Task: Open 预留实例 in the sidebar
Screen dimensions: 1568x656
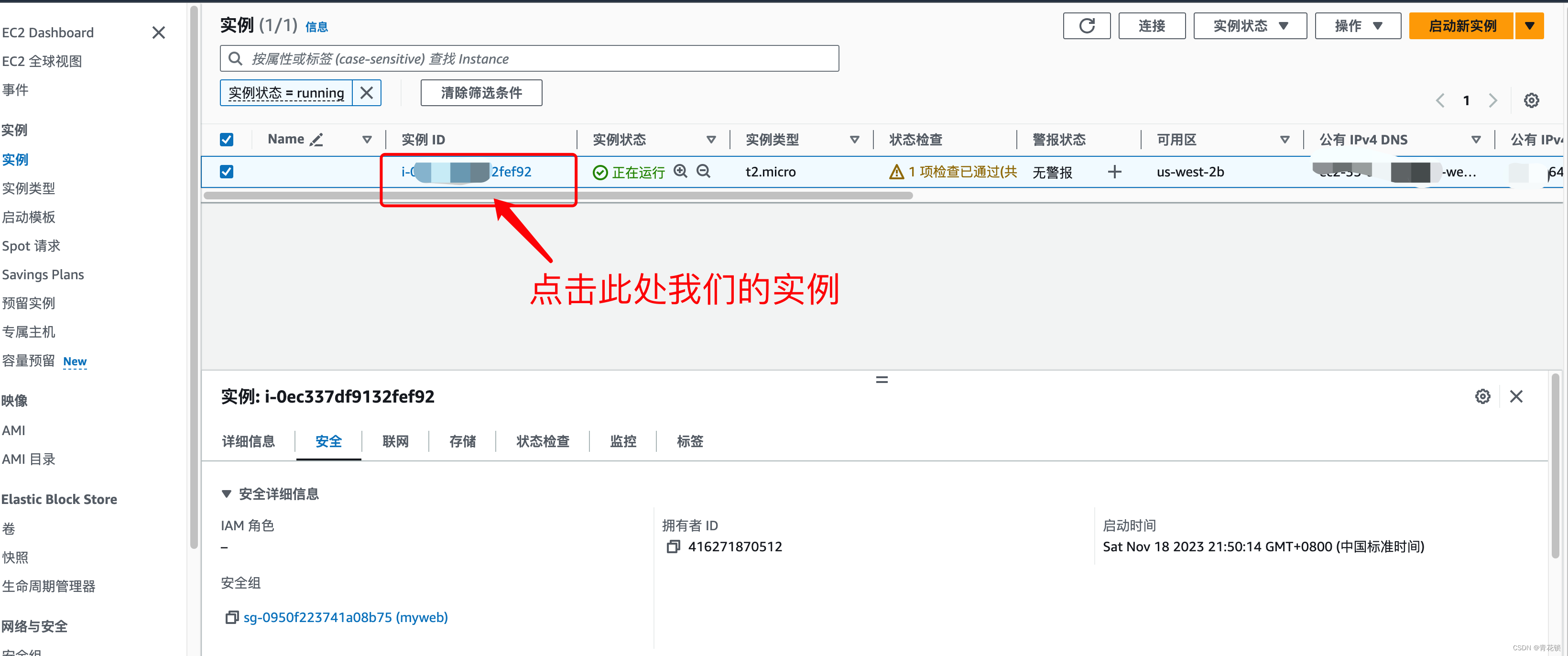Action: tap(28, 303)
